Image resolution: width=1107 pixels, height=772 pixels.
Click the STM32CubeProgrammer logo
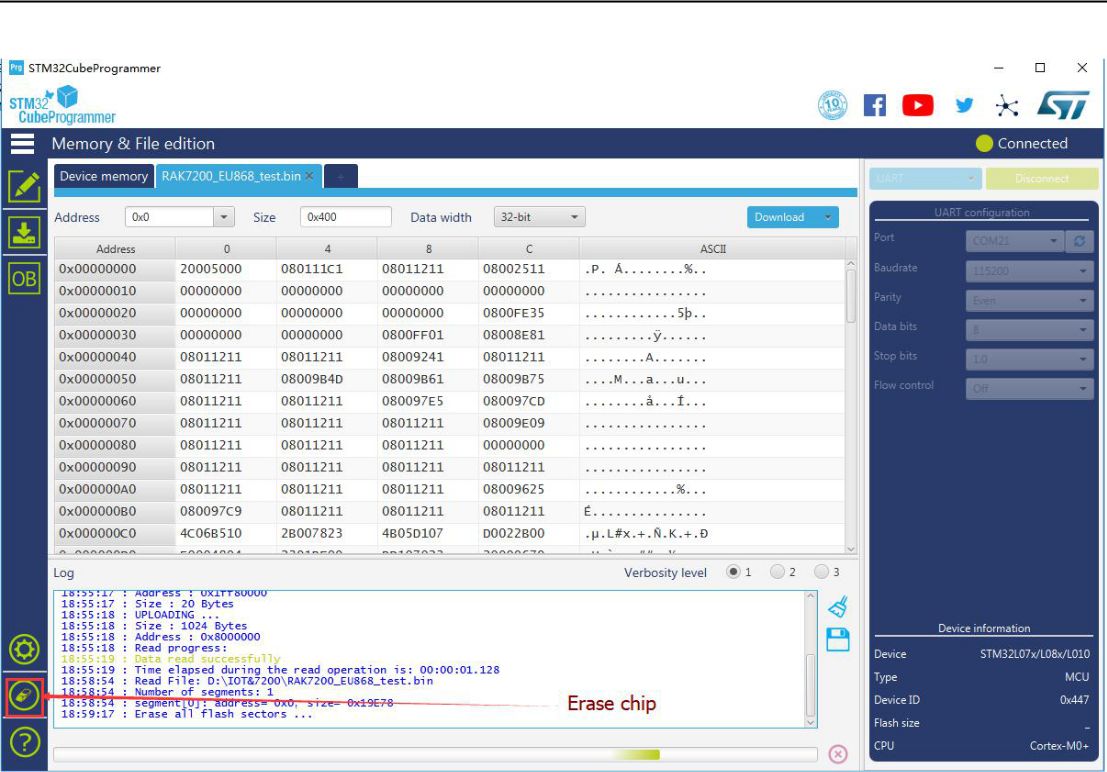[x=62, y=106]
